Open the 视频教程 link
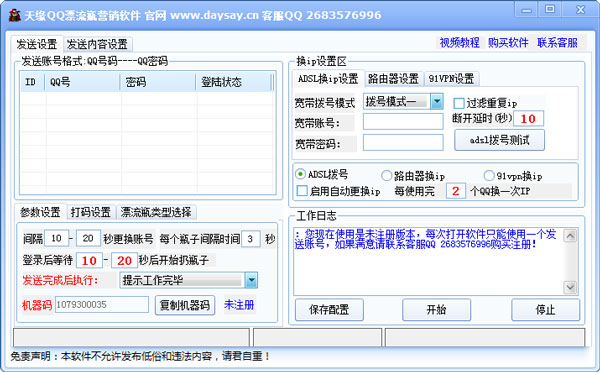The height and width of the screenshot is (372, 600). pos(460,42)
